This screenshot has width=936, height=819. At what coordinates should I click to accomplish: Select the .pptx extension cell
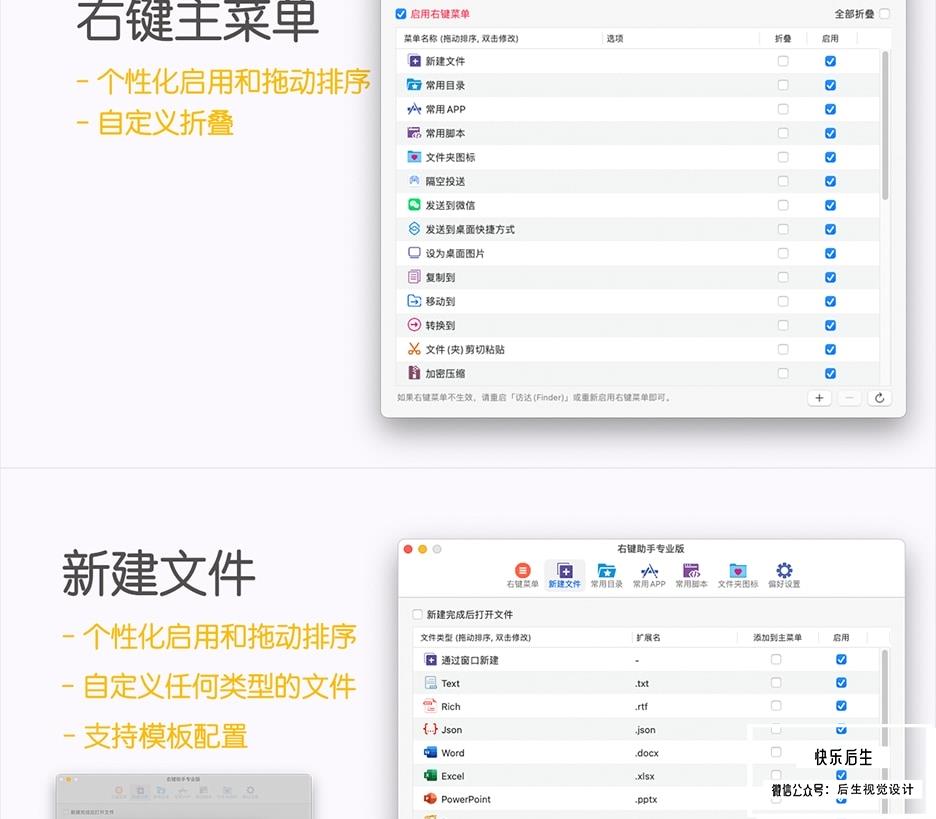coord(646,799)
